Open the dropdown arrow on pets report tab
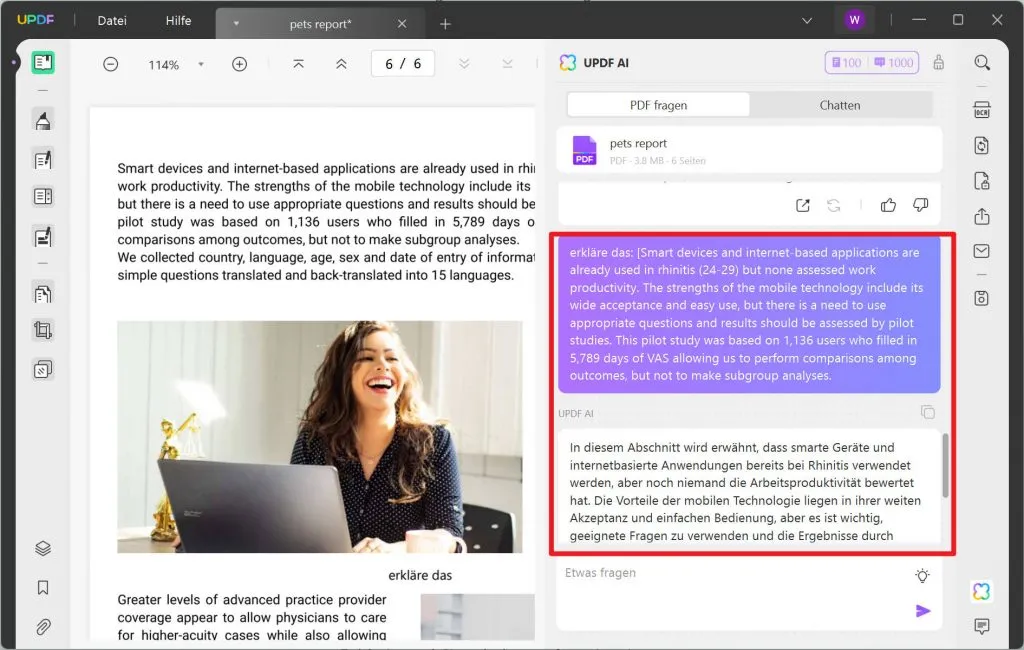Viewport: 1024px width, 650px height. click(236, 24)
